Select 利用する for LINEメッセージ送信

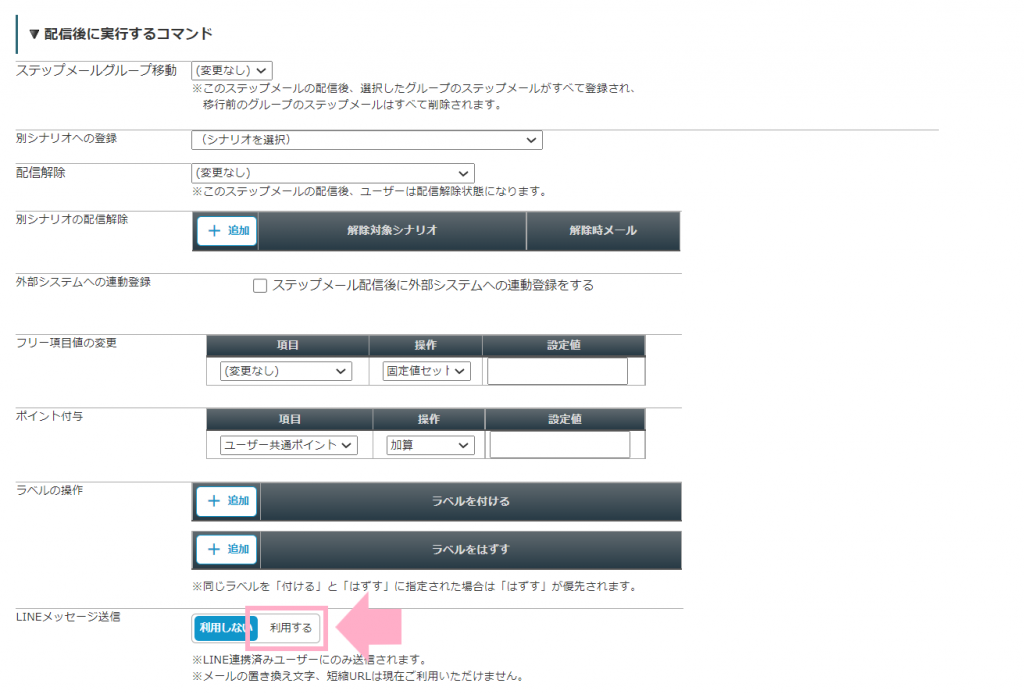point(291,628)
